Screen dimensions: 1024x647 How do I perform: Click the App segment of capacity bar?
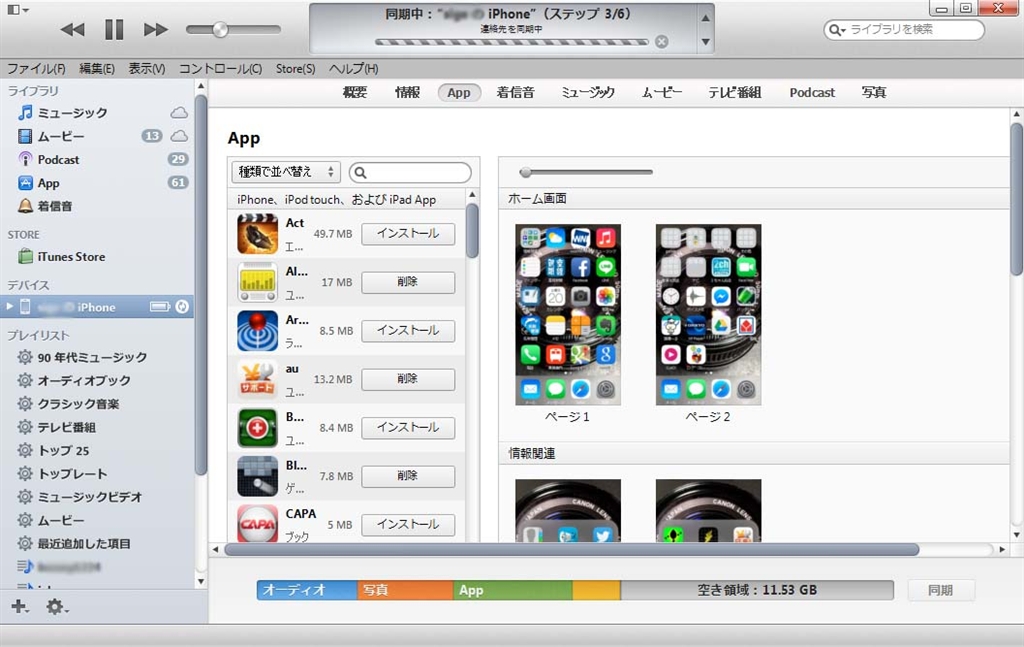coord(513,590)
